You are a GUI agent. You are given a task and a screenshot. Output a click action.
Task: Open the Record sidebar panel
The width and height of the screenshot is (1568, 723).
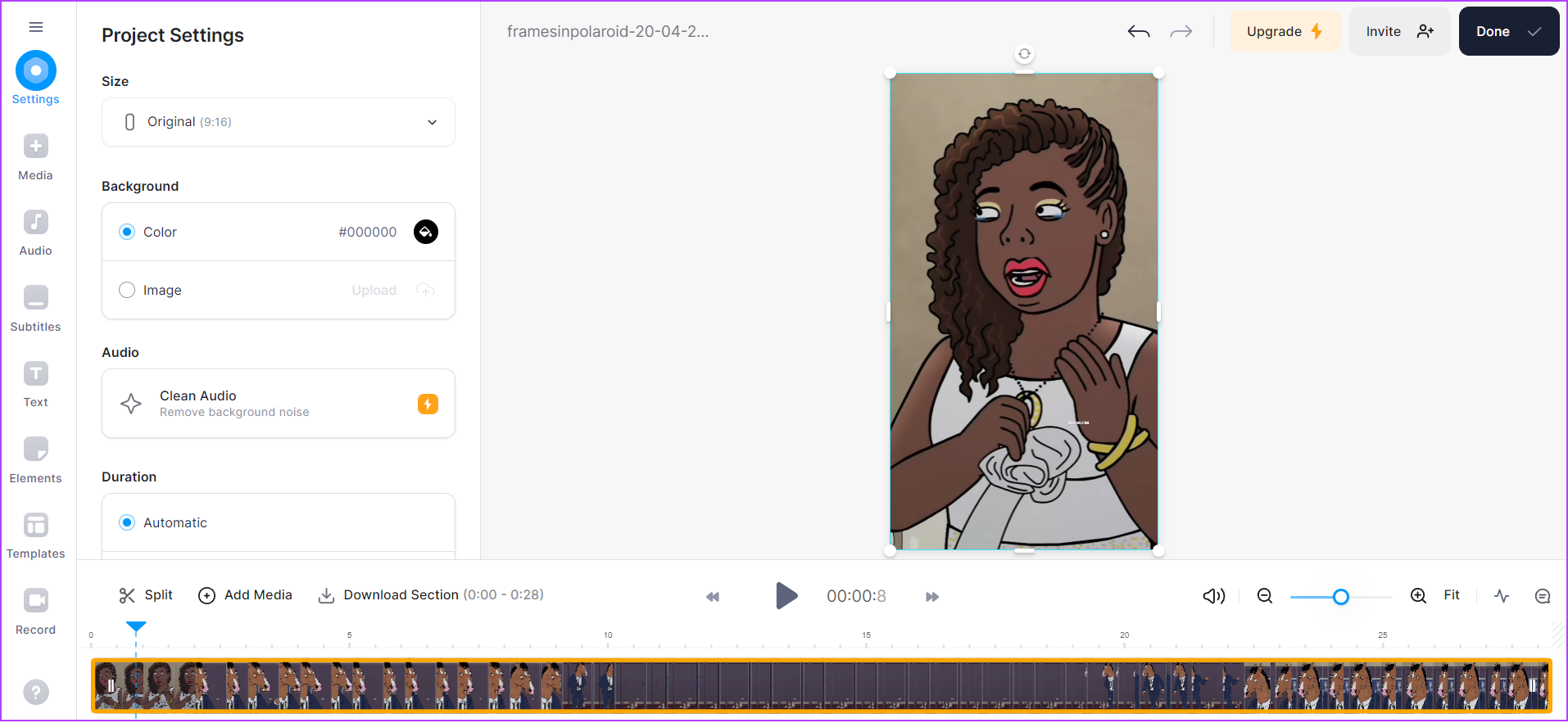click(x=36, y=612)
